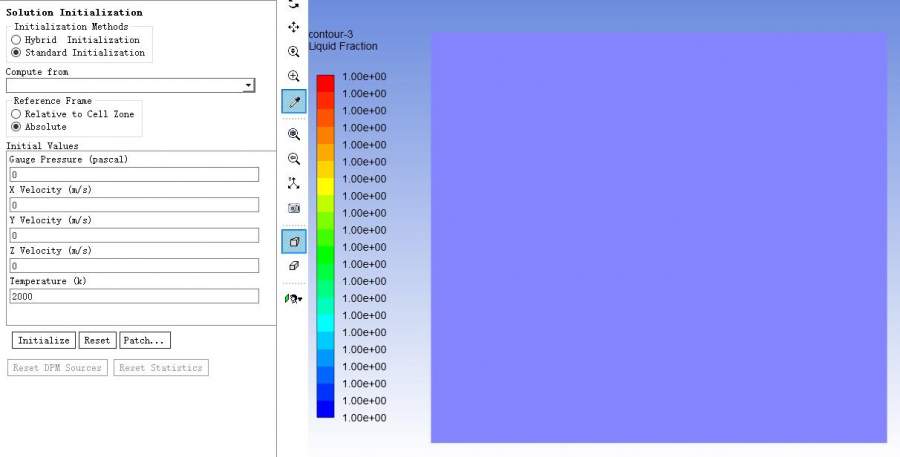This screenshot has width=900, height=457.
Task: Open the display options dropdown icon at the toolbar bottom
Action: (x=294, y=299)
